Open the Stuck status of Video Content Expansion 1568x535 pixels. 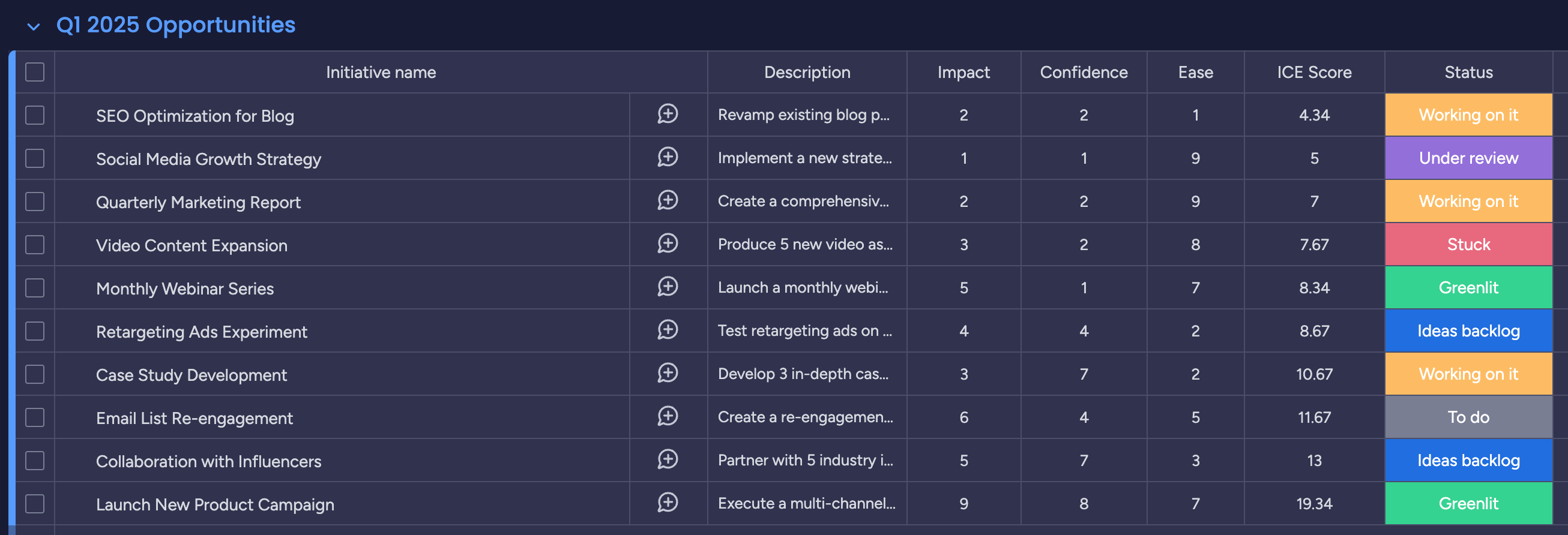(1468, 244)
